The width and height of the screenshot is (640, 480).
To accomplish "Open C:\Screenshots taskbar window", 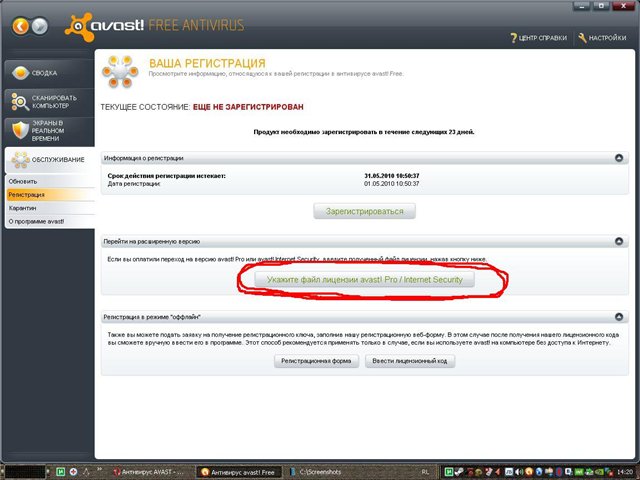I will pos(322,472).
